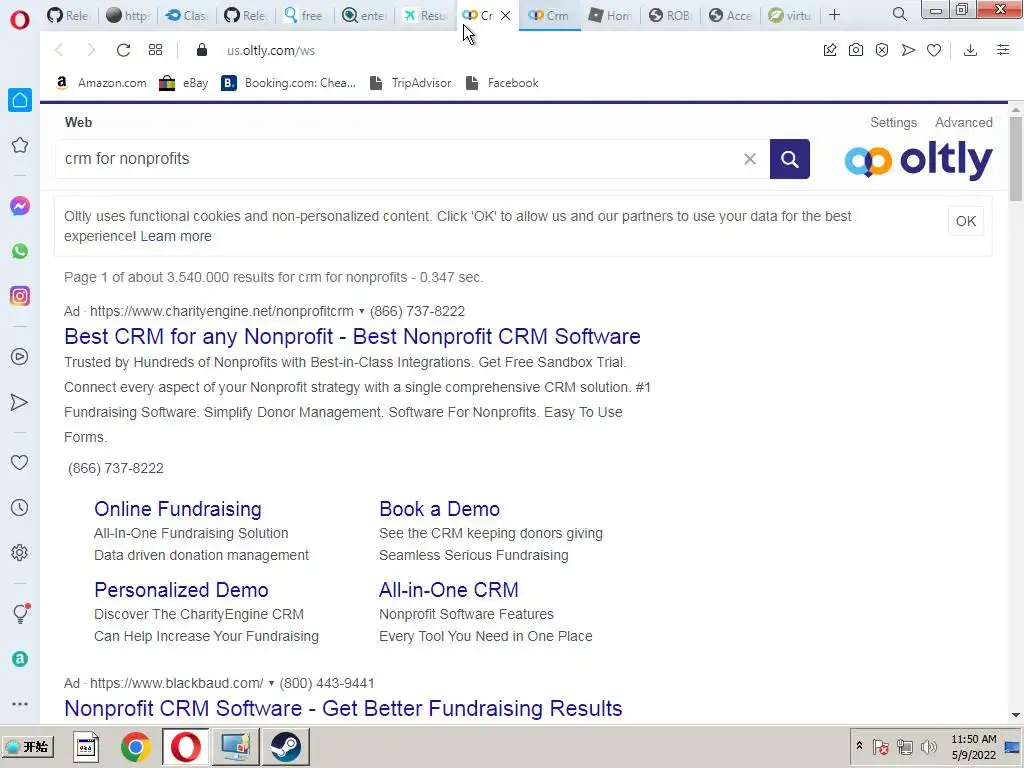Search open tabs magnifier

pyautogui.click(x=900, y=14)
